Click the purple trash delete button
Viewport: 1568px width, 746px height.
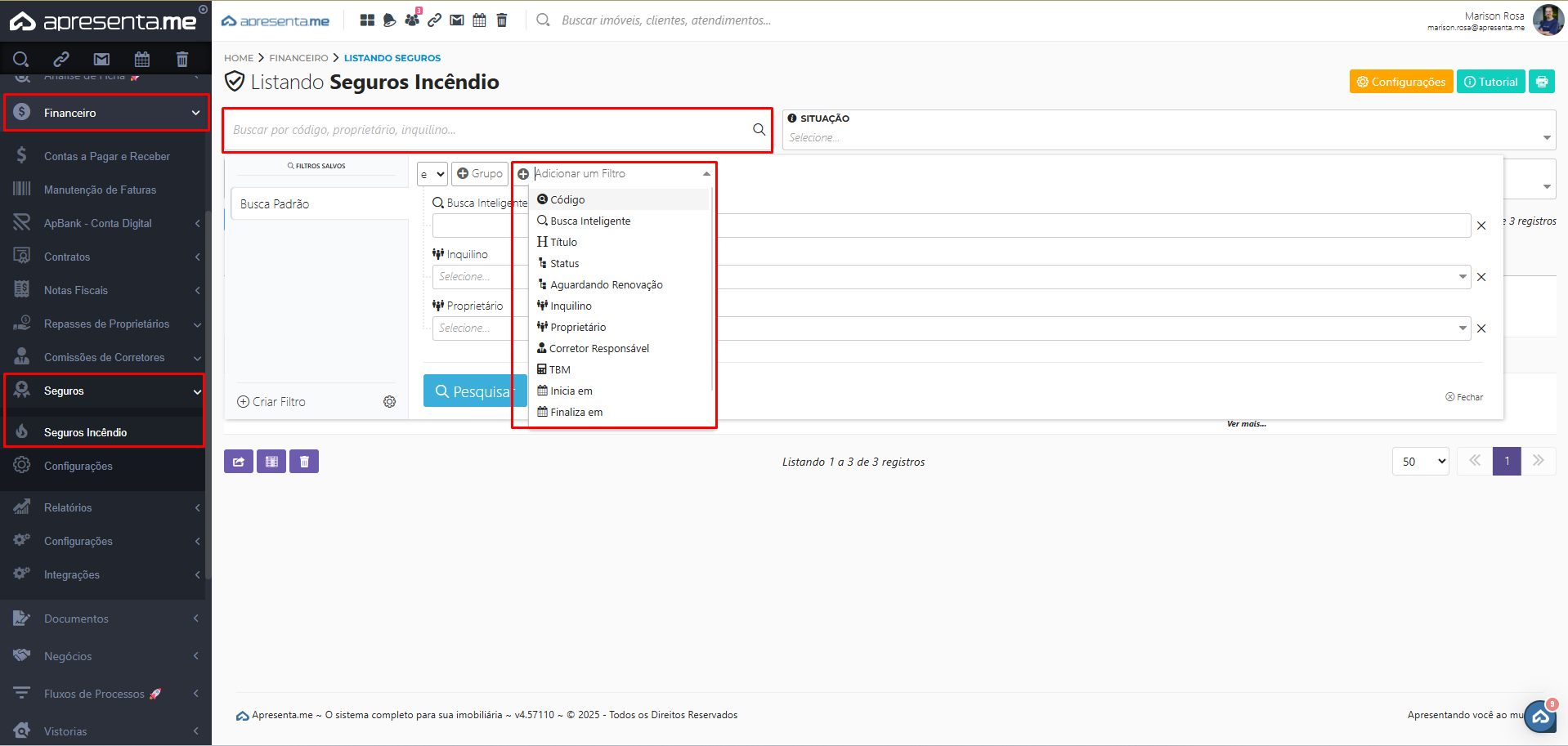click(x=304, y=462)
